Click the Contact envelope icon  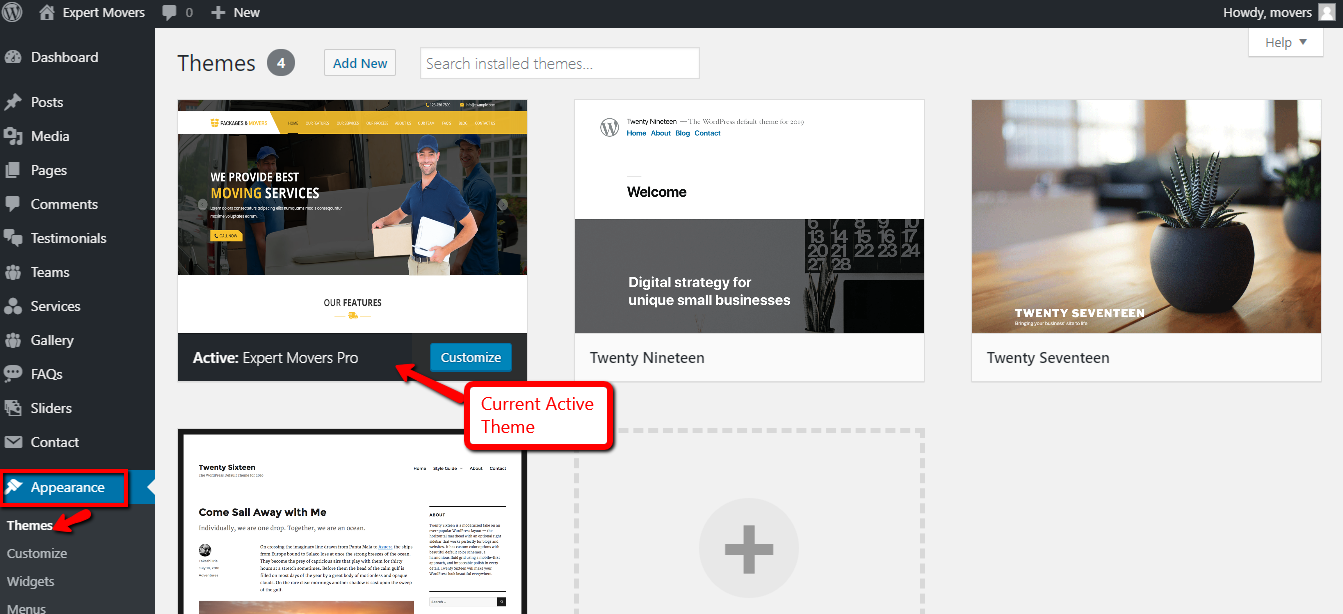[13, 442]
